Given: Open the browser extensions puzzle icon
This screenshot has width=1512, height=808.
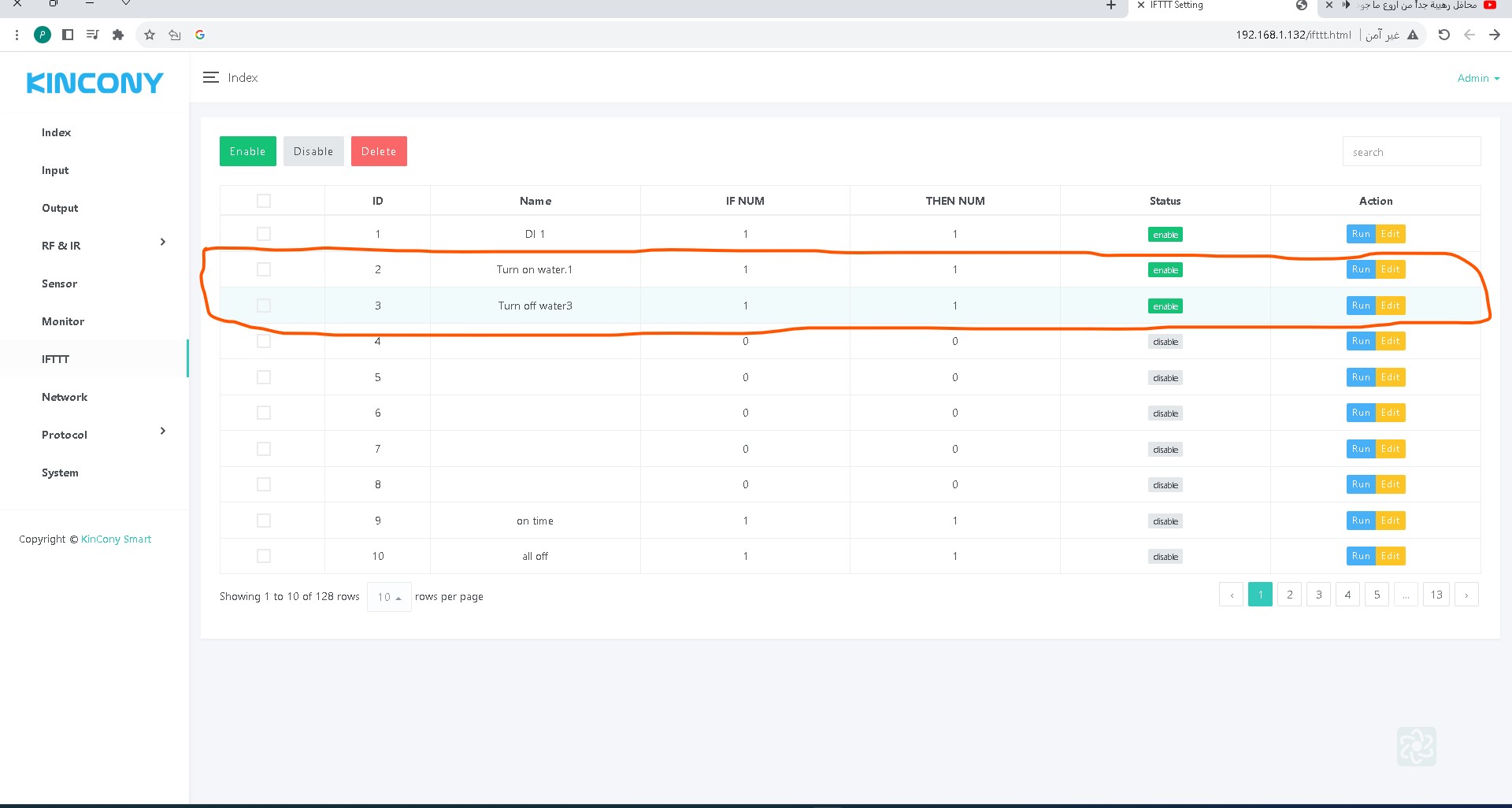Looking at the screenshot, I should click(x=118, y=35).
